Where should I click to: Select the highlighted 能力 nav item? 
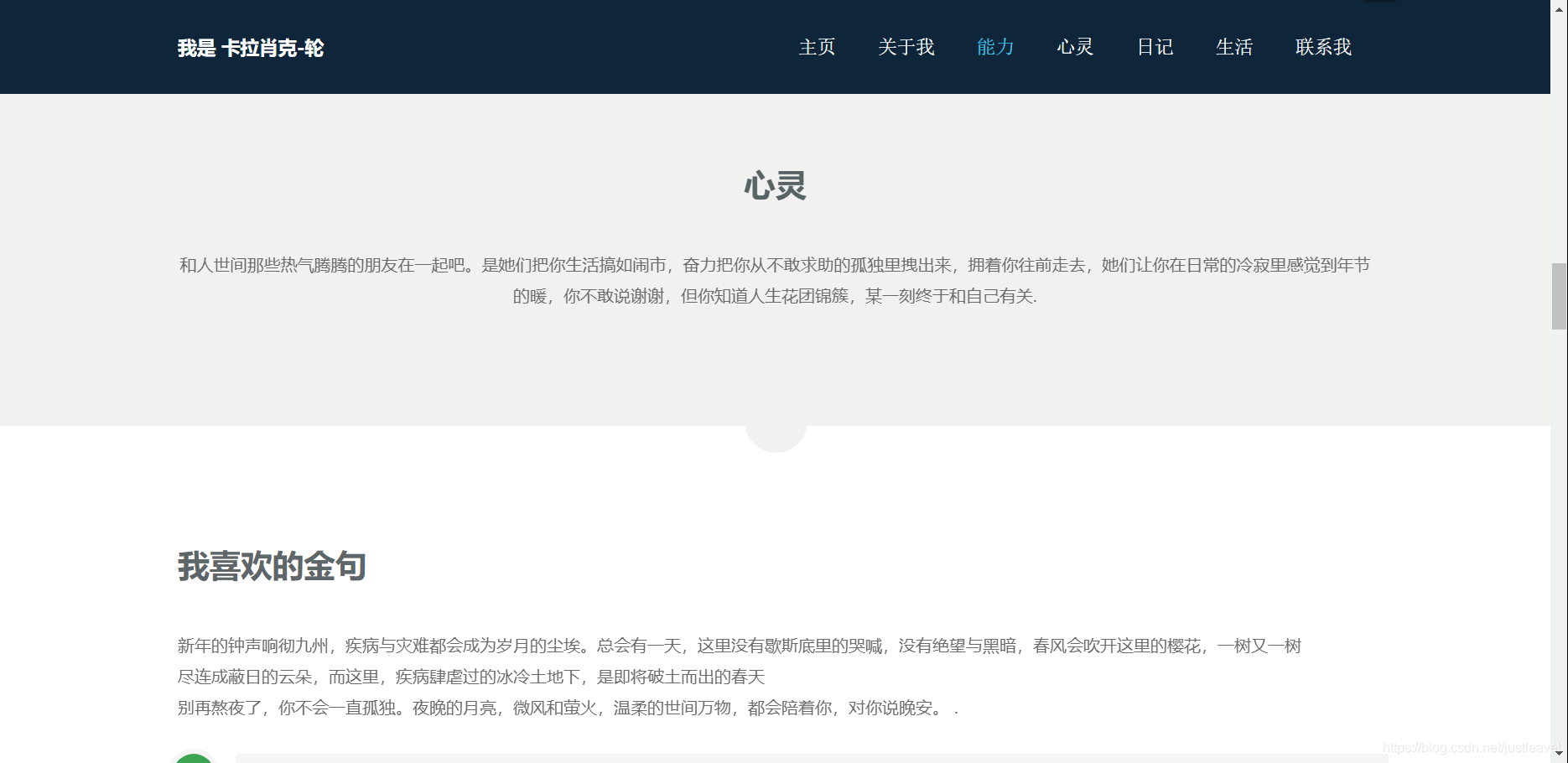coord(994,48)
